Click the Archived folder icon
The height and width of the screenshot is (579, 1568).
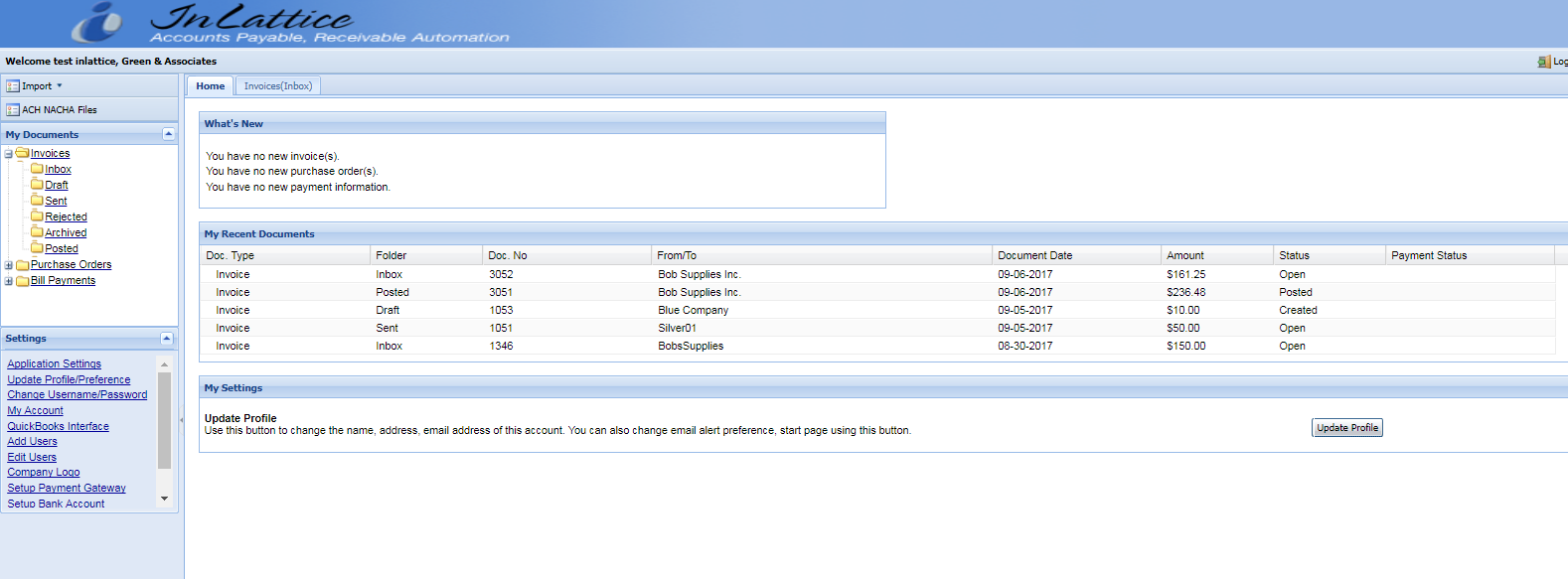tap(37, 232)
